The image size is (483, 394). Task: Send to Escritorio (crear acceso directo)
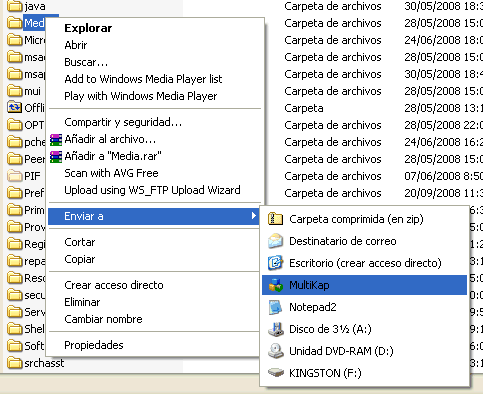point(364,263)
